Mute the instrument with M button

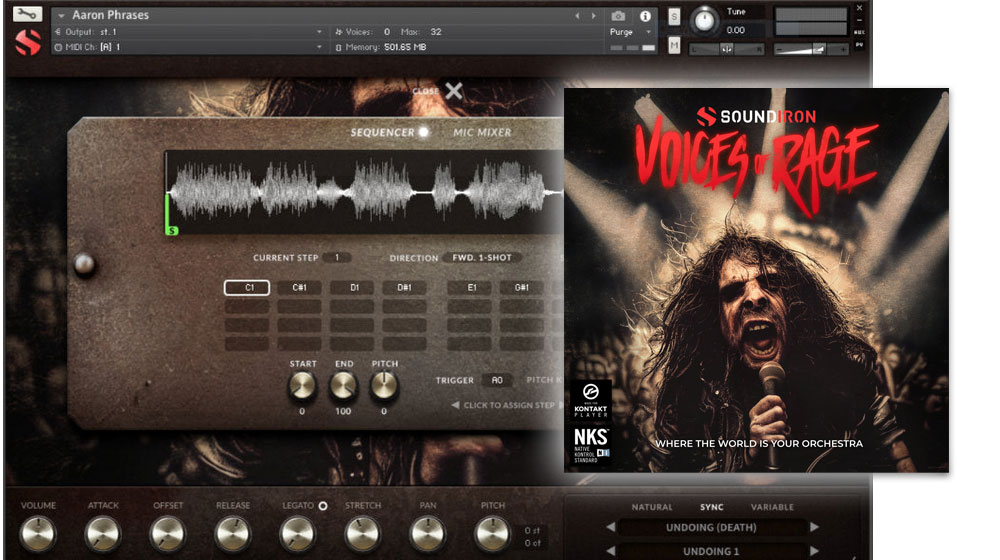point(674,45)
